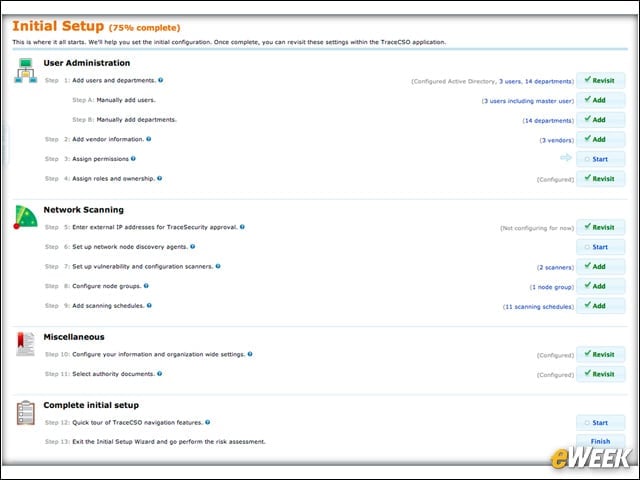Click Add button for manually add departments

point(600,120)
